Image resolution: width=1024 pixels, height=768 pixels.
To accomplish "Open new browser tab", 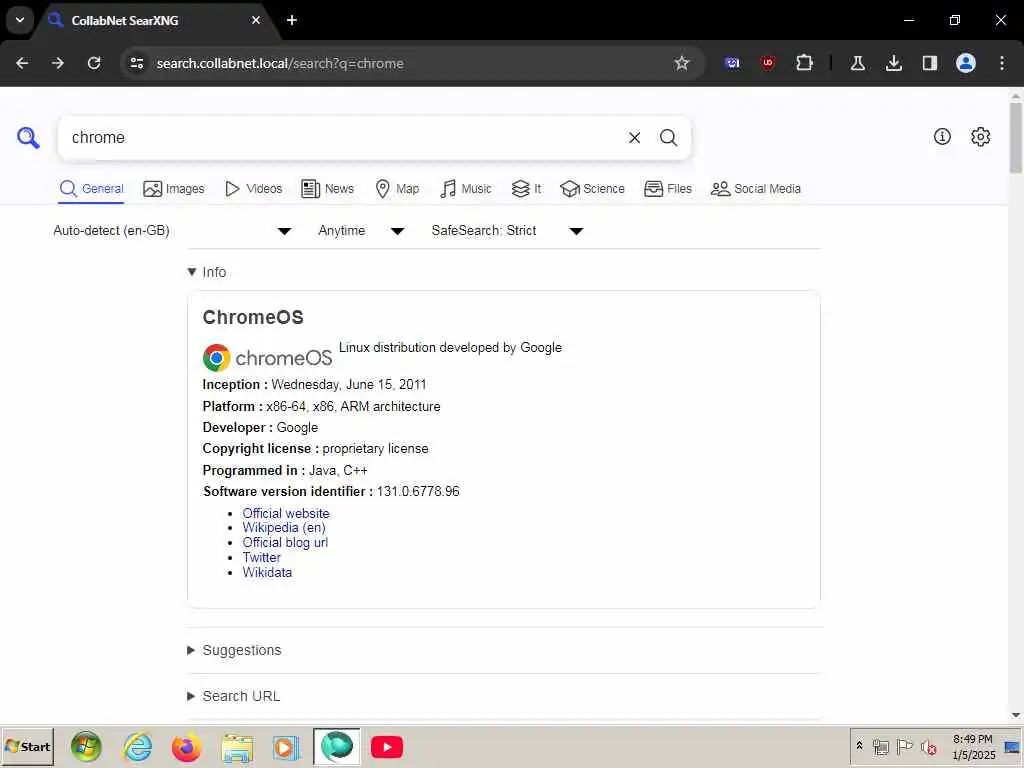I will [x=292, y=20].
